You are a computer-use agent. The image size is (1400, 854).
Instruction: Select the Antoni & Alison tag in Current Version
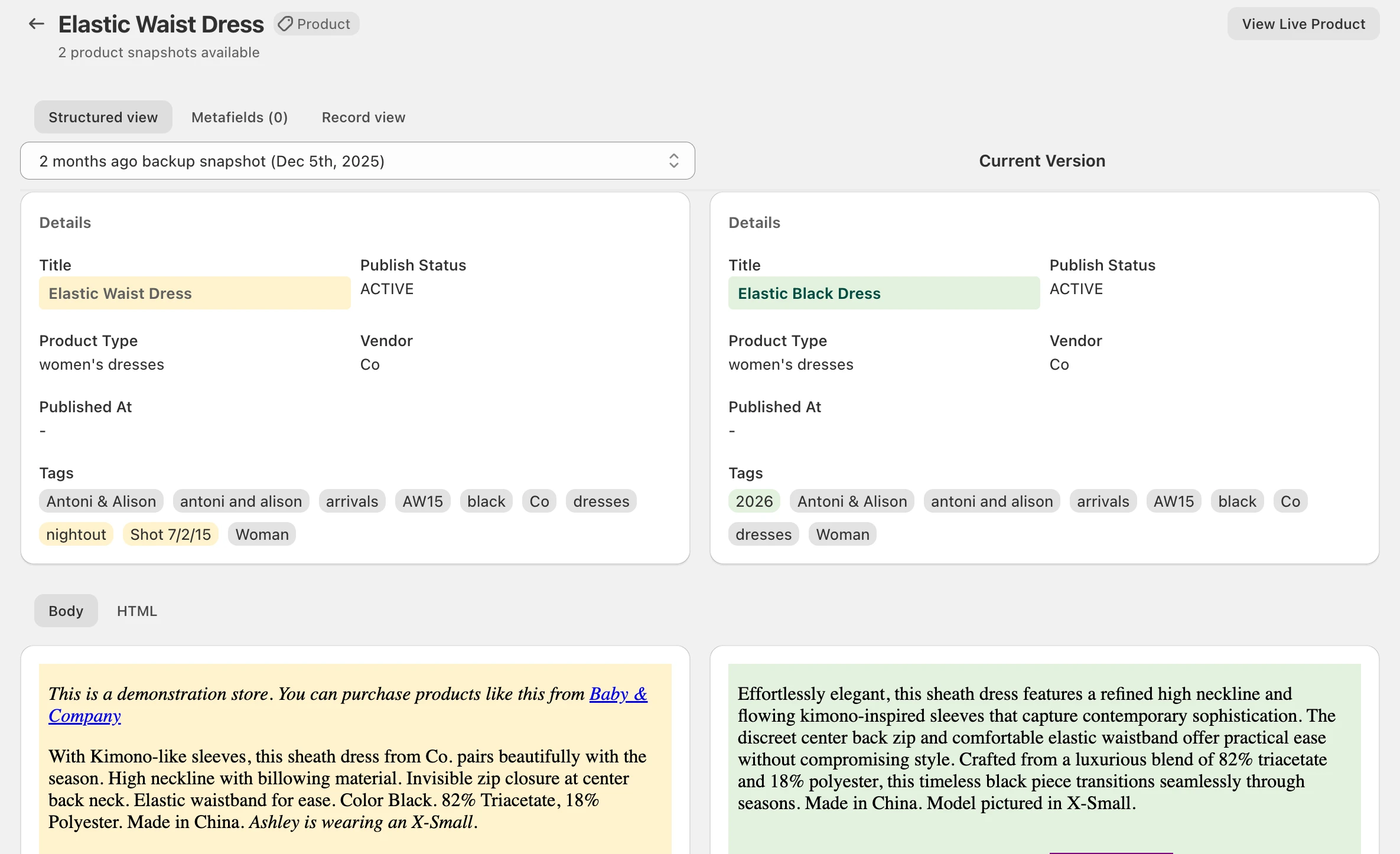[852, 501]
